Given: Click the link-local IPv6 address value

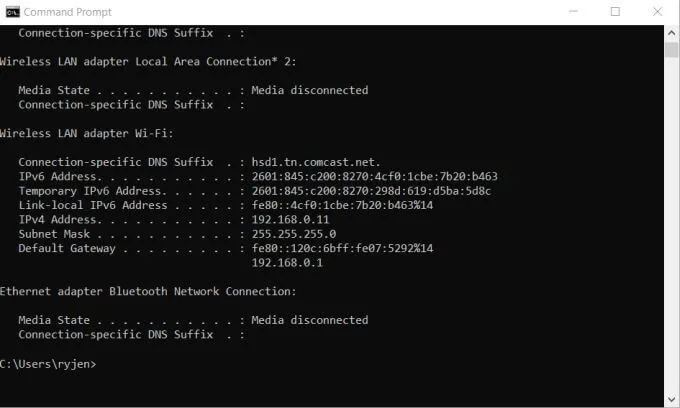Looking at the screenshot, I should [342, 205].
